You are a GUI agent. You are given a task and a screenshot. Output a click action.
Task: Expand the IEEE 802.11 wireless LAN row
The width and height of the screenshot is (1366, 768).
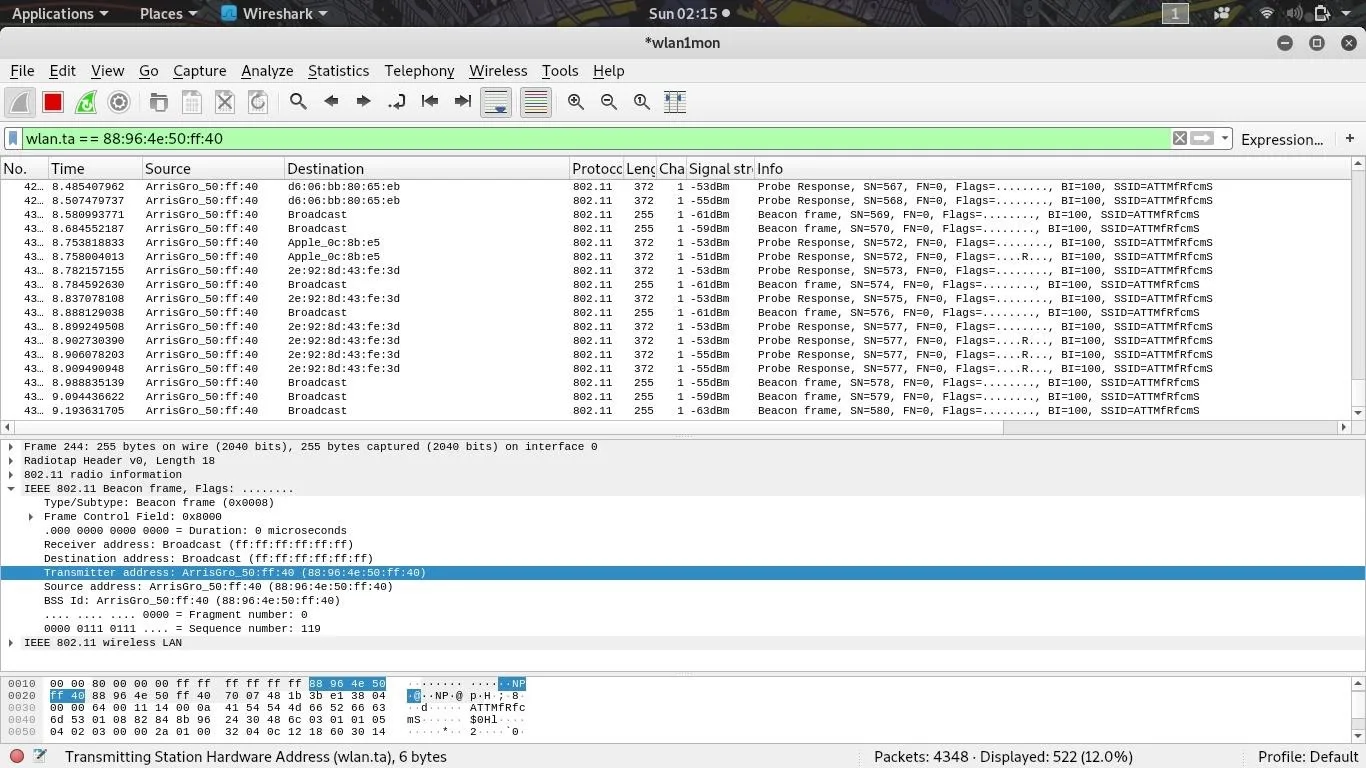11,643
